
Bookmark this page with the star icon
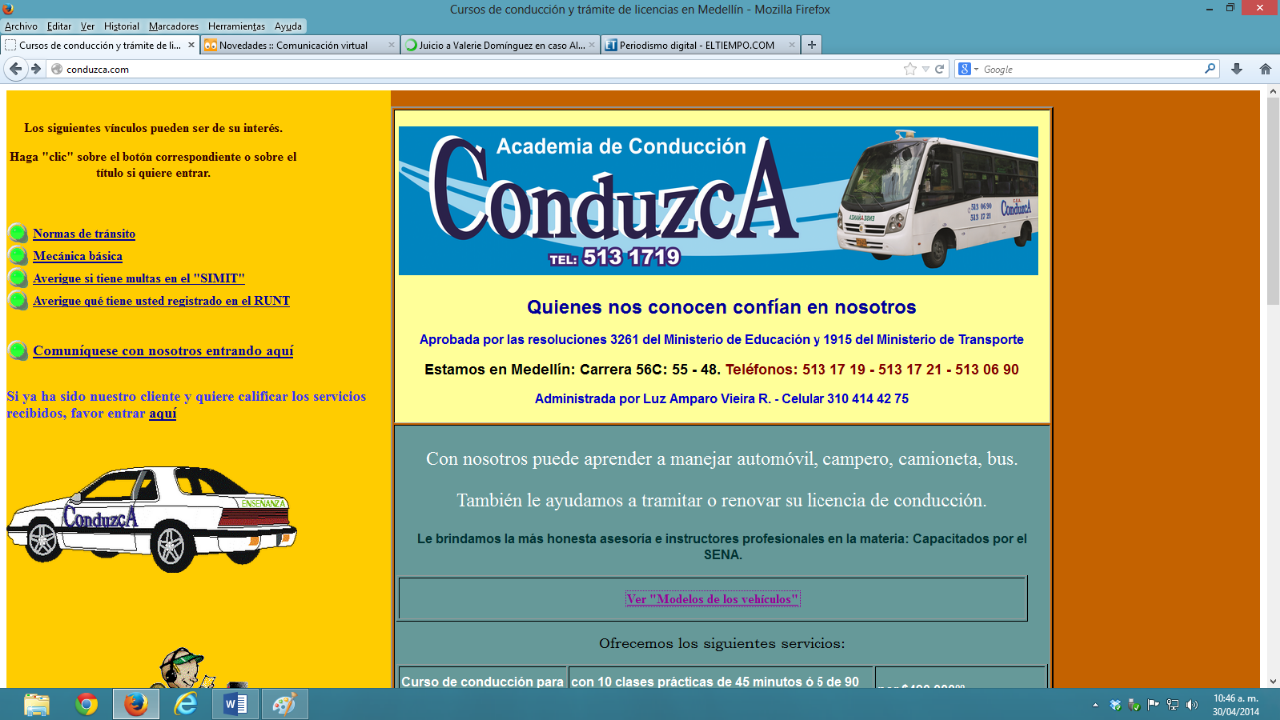click(x=910, y=69)
